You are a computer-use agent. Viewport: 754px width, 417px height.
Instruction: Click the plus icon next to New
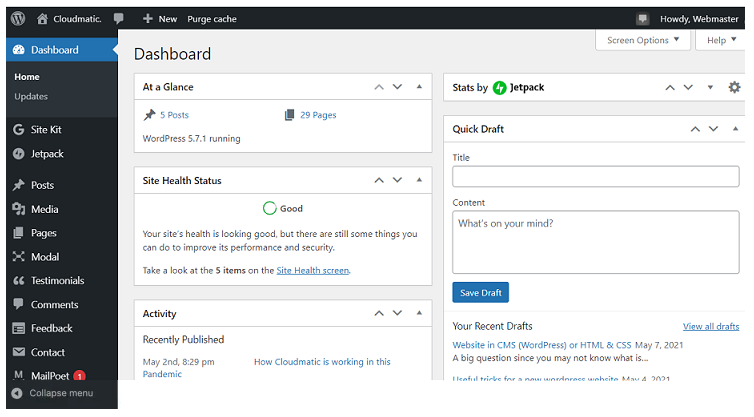pyautogui.click(x=148, y=19)
